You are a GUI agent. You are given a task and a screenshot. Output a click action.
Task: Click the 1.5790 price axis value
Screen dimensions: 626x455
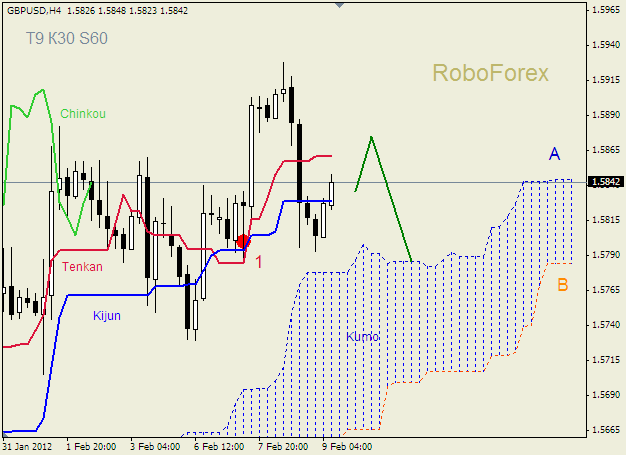pyautogui.click(x=606, y=255)
